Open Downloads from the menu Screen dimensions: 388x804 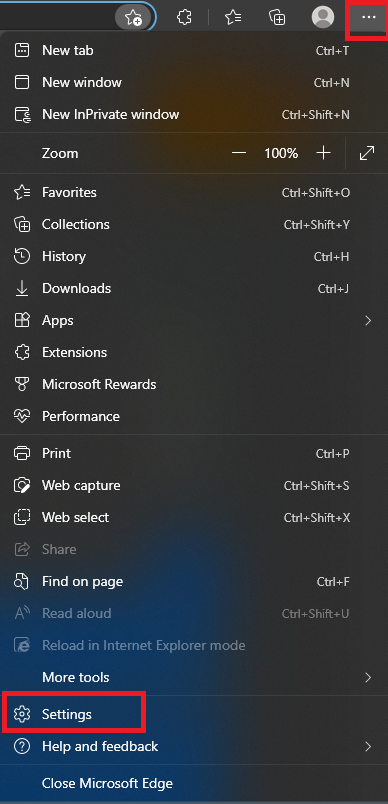coord(194,288)
